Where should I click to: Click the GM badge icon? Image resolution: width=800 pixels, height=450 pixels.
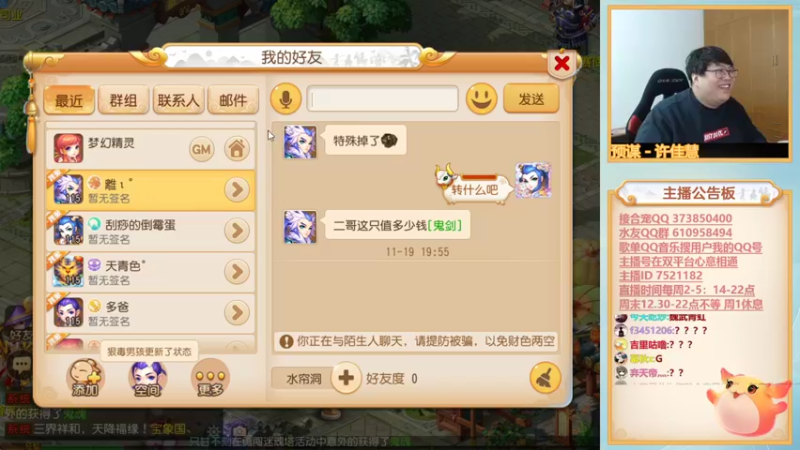(202, 149)
